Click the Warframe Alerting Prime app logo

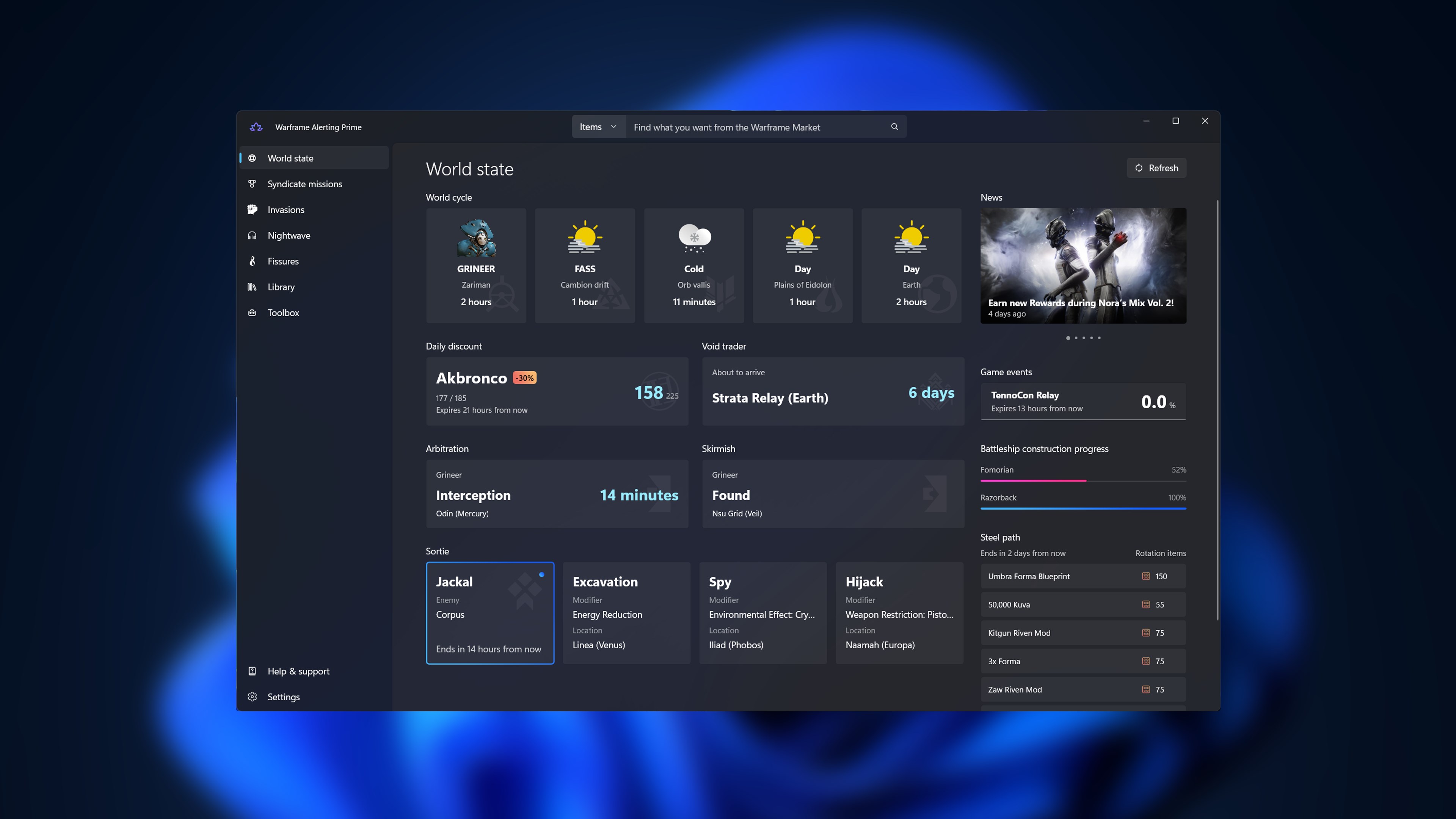click(x=256, y=127)
